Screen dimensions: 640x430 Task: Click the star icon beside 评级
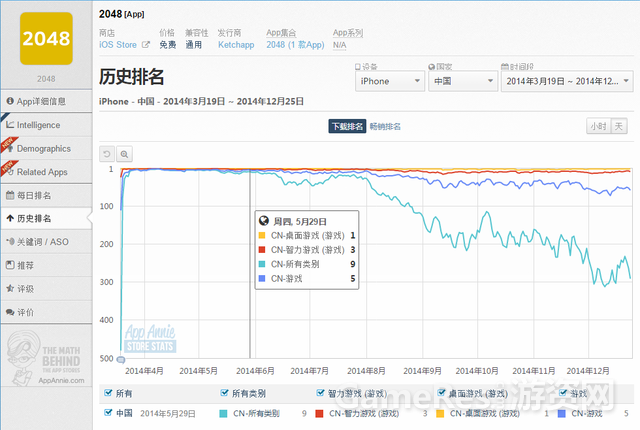pyautogui.click(x=10, y=288)
